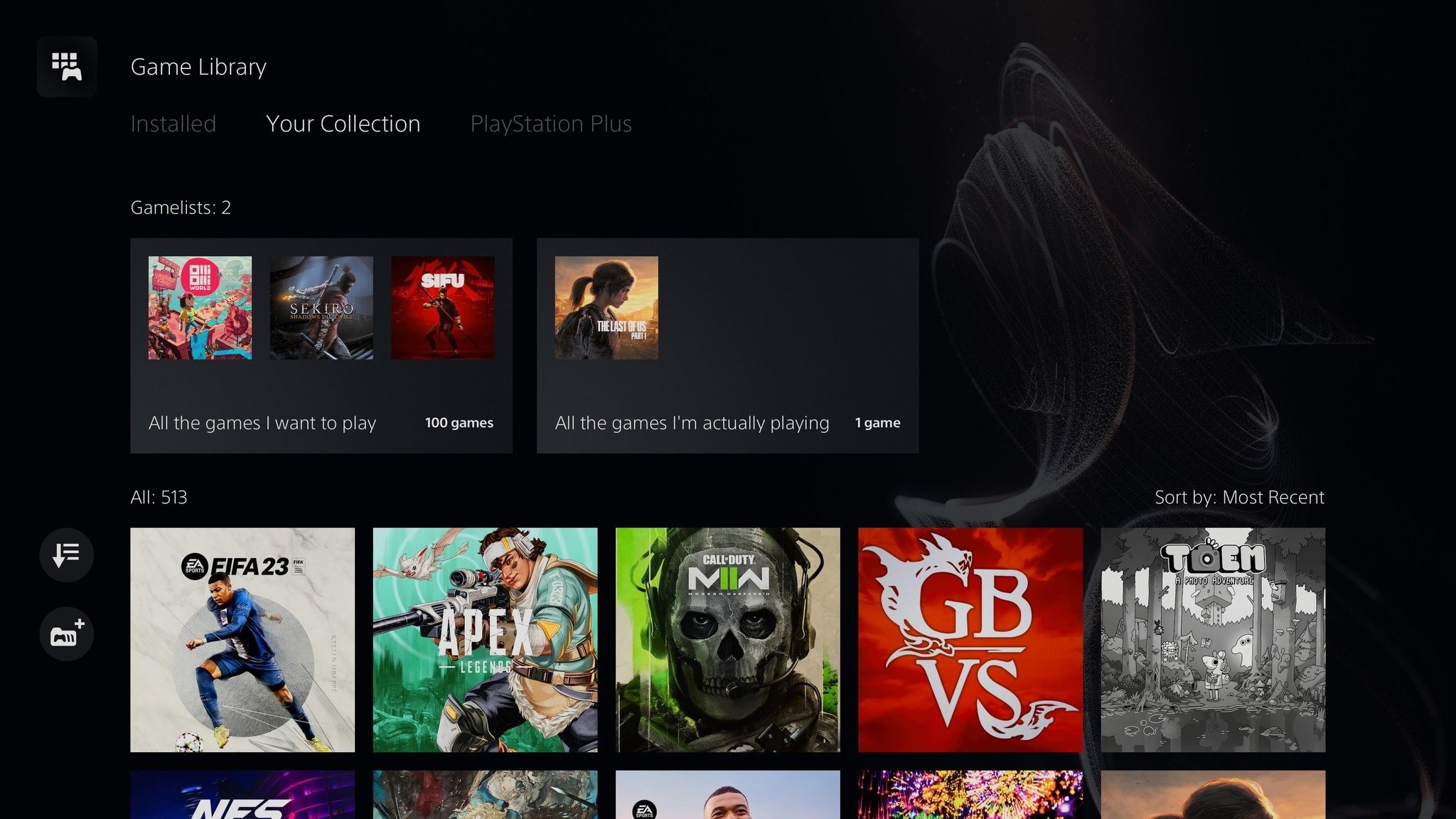
Task: Select the Gamelists expander section
Action: pyautogui.click(x=180, y=207)
